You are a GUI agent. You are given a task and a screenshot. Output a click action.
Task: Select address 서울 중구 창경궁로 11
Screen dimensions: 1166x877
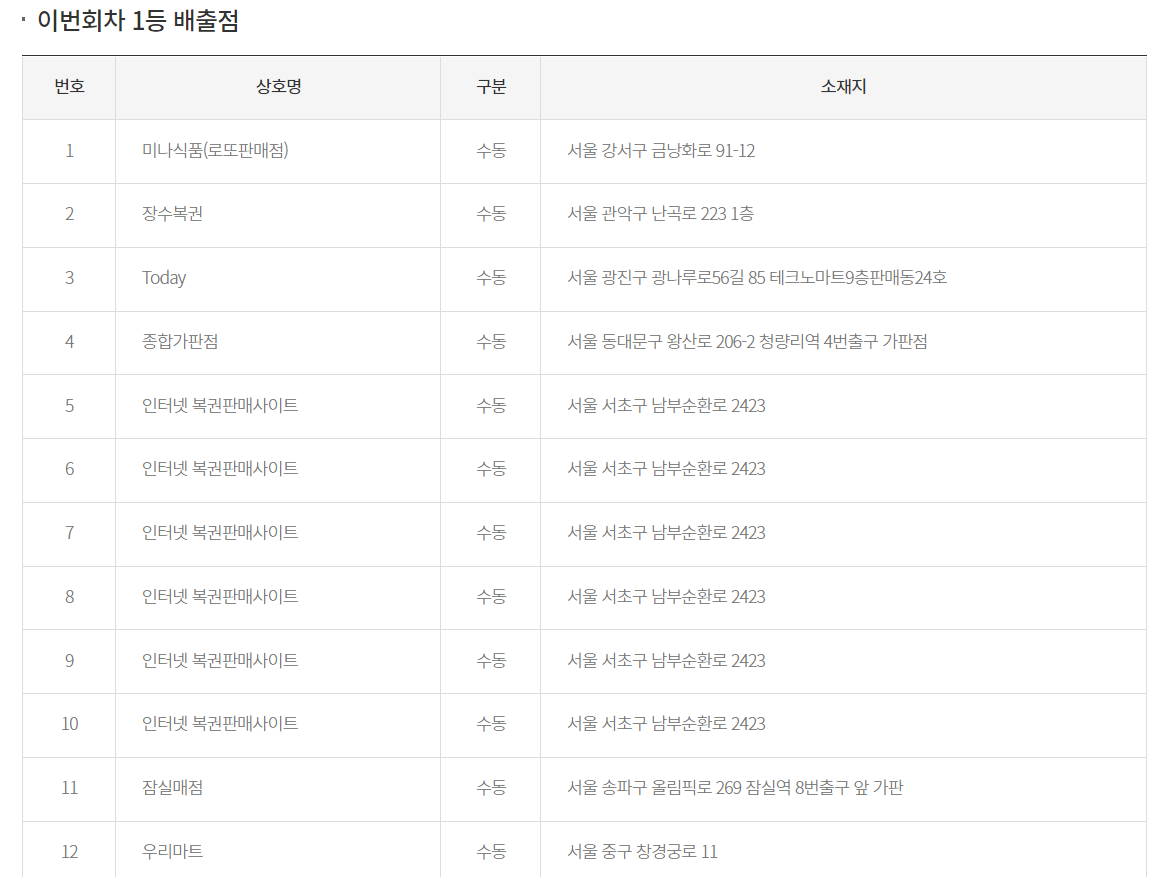click(x=642, y=852)
